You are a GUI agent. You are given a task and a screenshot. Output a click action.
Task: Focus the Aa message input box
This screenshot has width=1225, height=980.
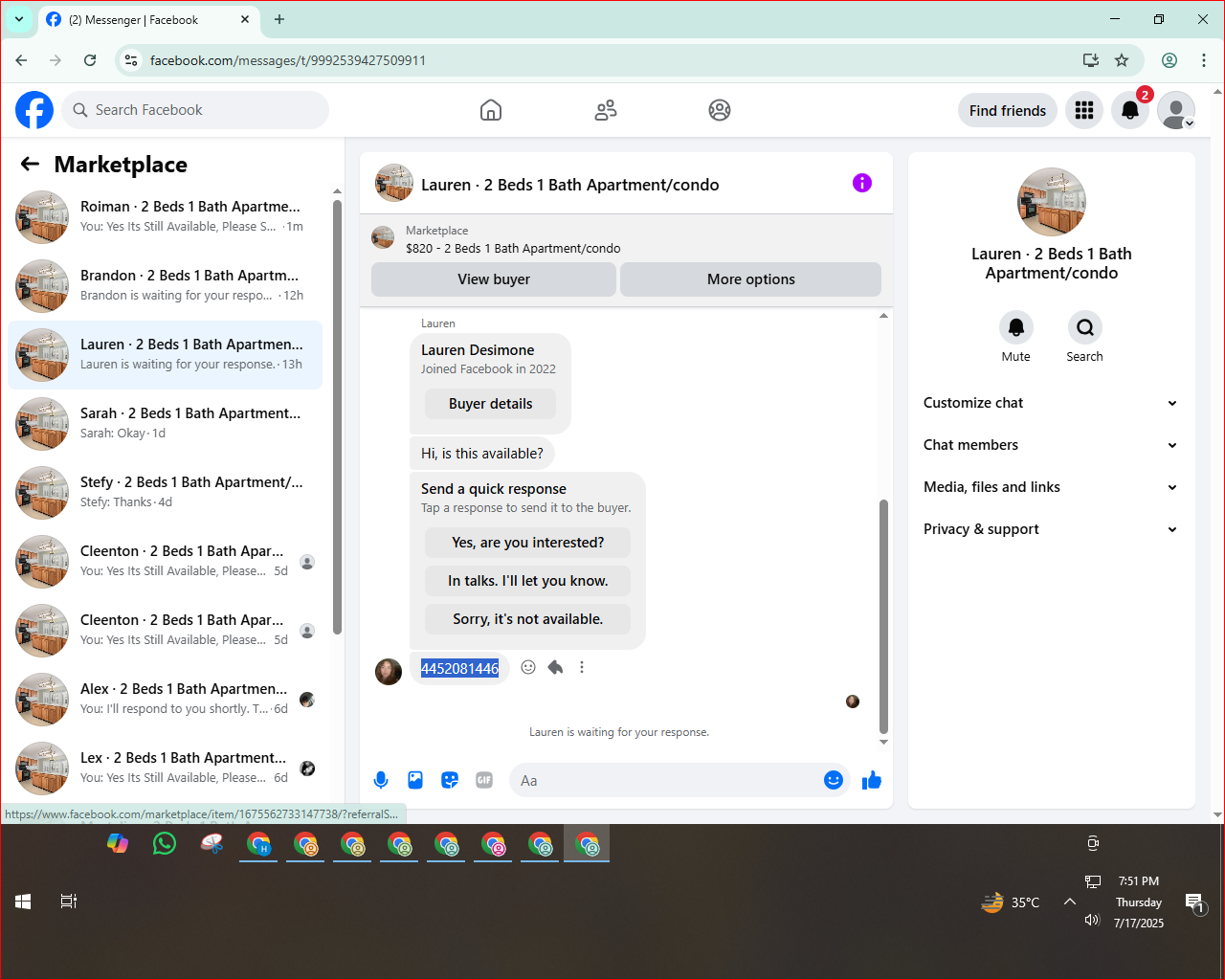(x=665, y=780)
